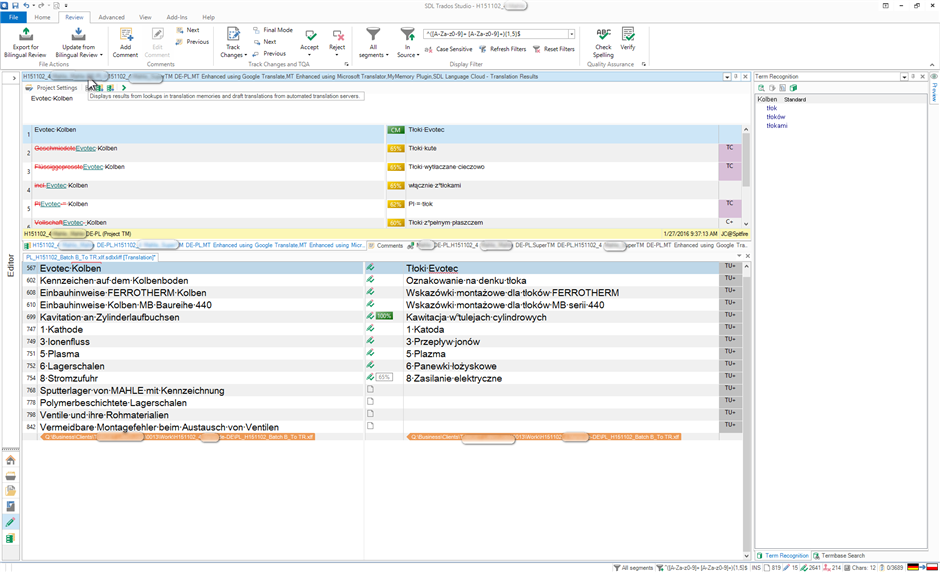The image size is (940, 572).
Task: Switch to the Home ribbon tab
Action: coord(43,17)
